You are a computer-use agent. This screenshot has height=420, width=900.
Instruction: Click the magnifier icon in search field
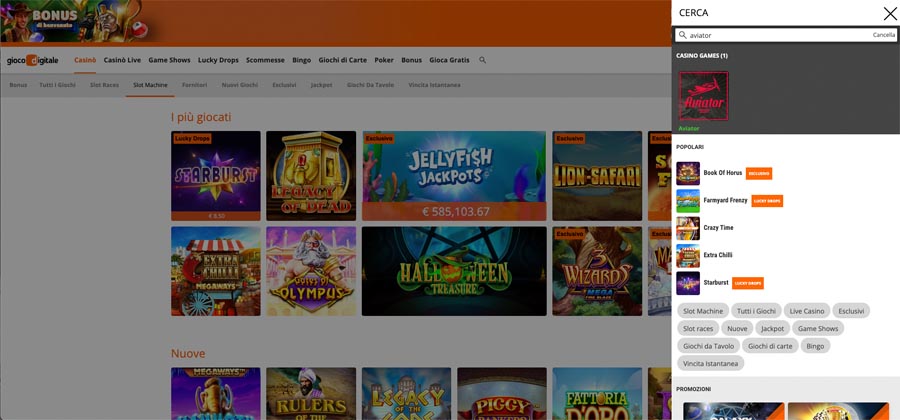point(682,35)
